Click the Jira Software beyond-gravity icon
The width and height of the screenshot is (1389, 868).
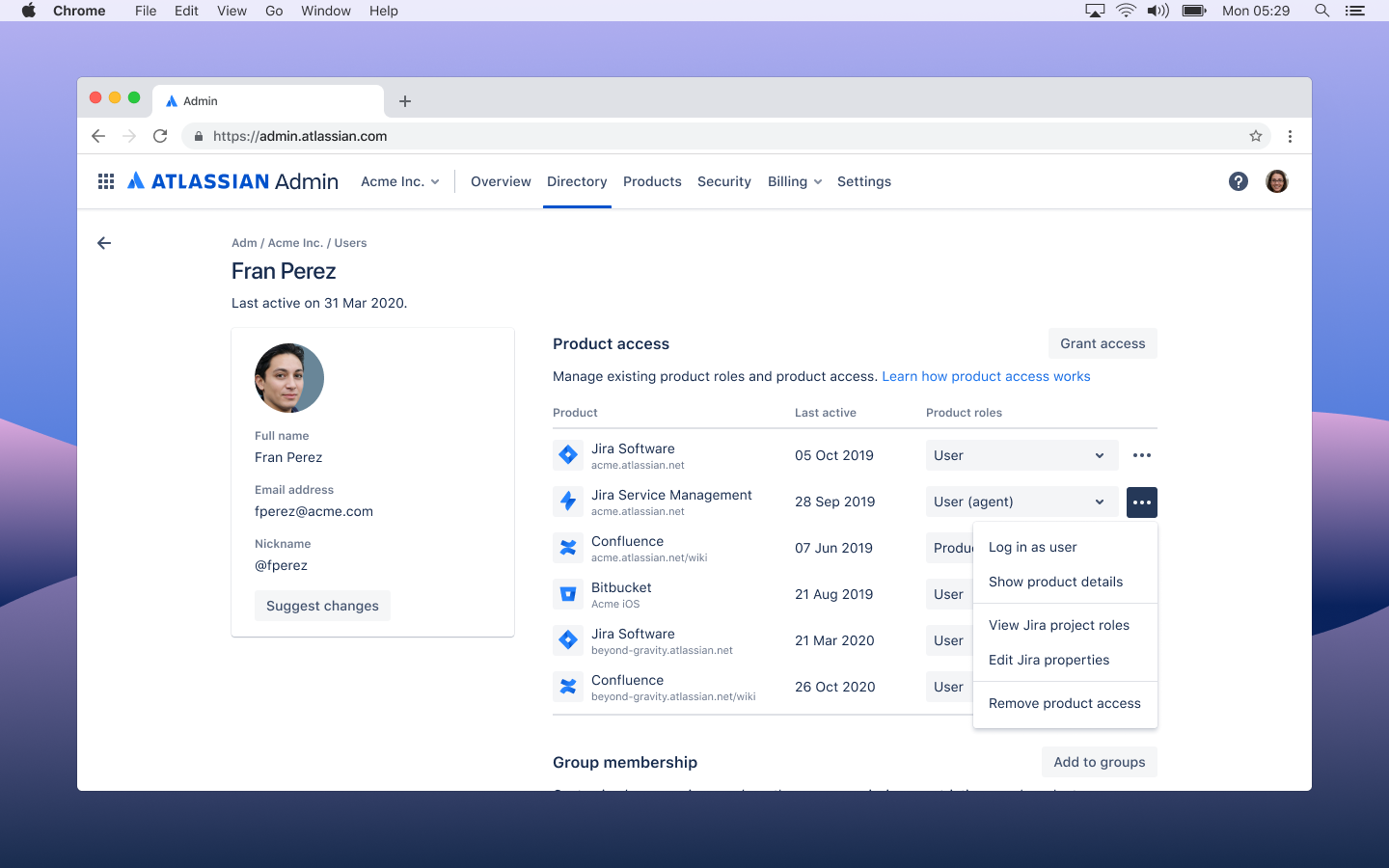point(568,640)
